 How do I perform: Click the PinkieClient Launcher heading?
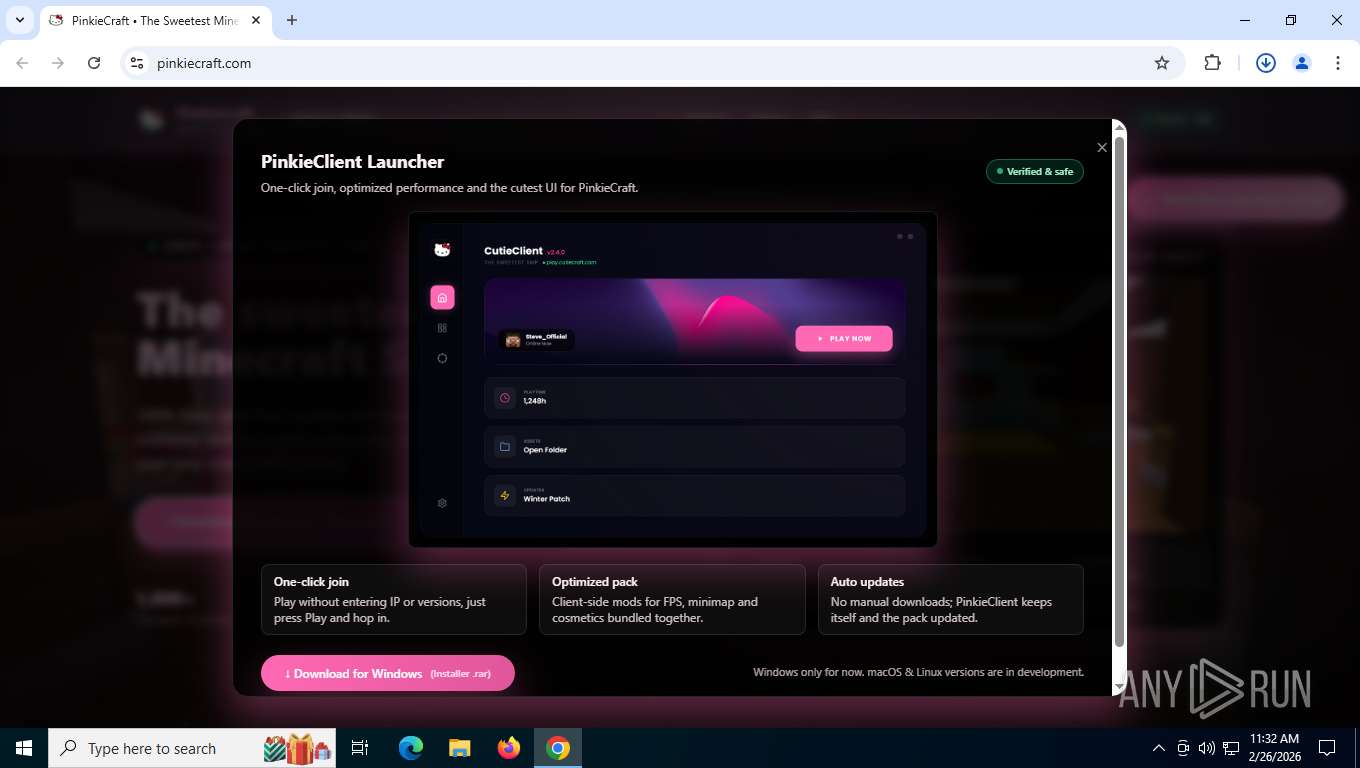[x=352, y=162]
